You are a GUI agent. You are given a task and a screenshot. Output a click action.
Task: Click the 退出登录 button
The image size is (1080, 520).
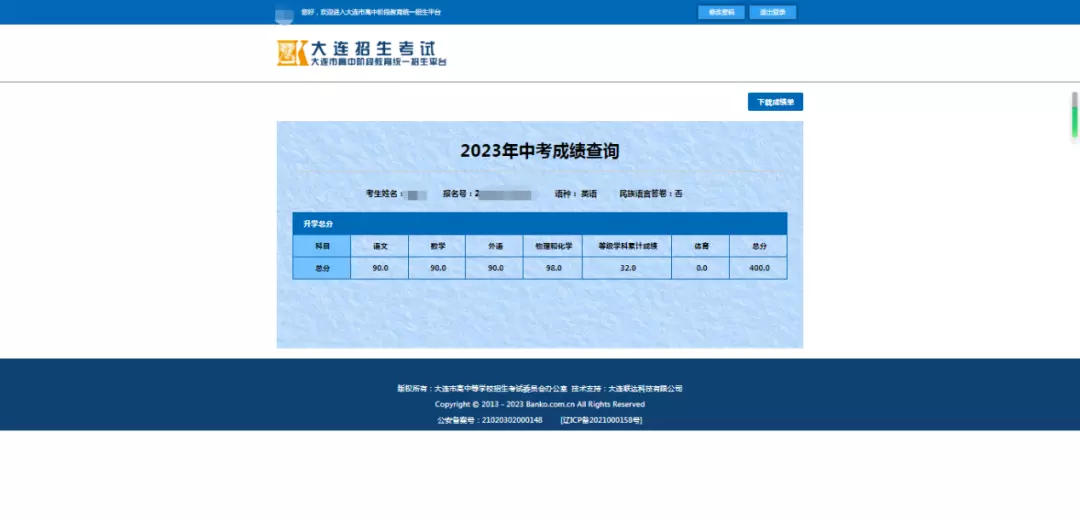point(773,12)
